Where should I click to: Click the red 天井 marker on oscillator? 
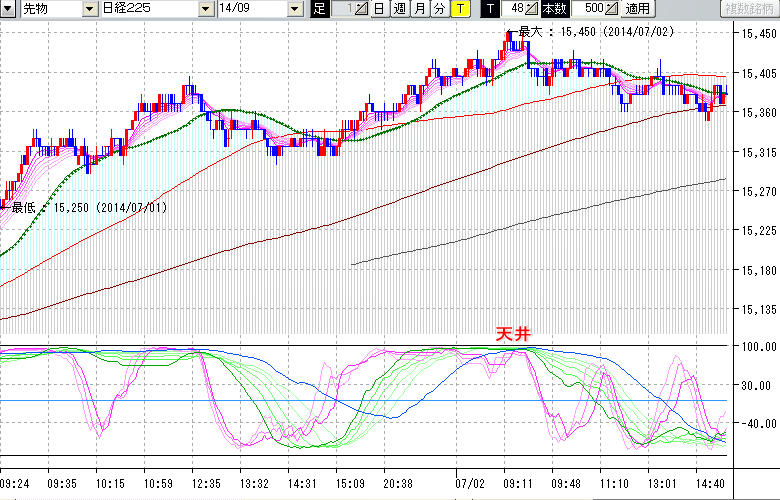tap(513, 335)
